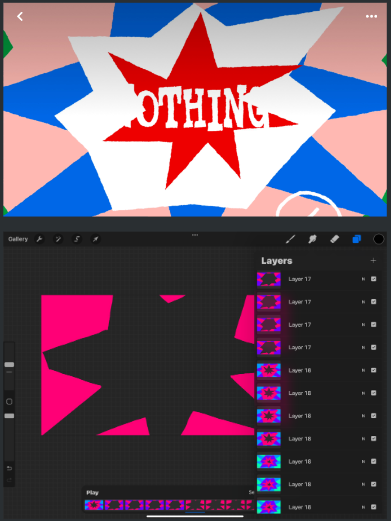Tap the square Modify button on sidebar
This screenshot has width=391, height=521.
pos(9,402)
